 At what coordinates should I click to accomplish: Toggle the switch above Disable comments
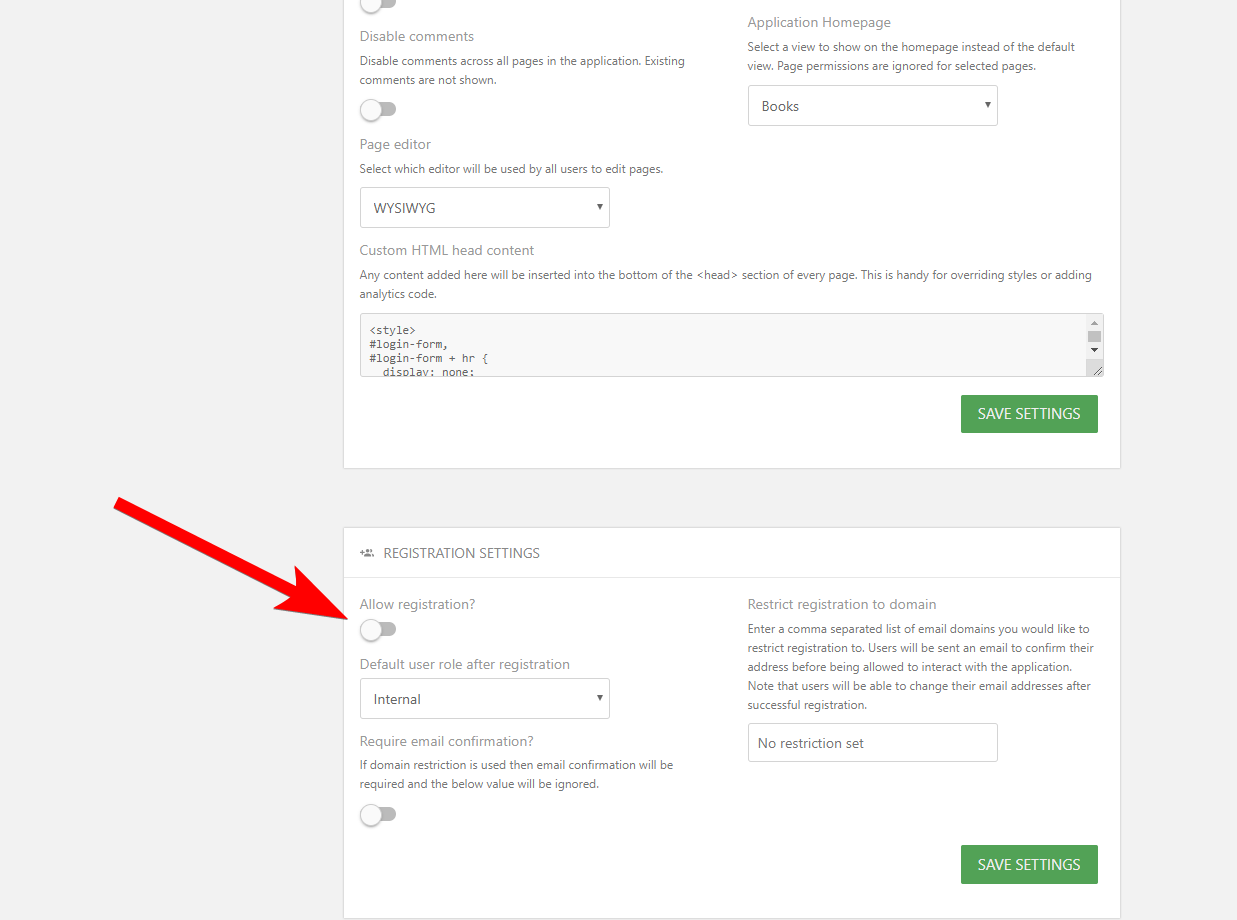[378, 6]
